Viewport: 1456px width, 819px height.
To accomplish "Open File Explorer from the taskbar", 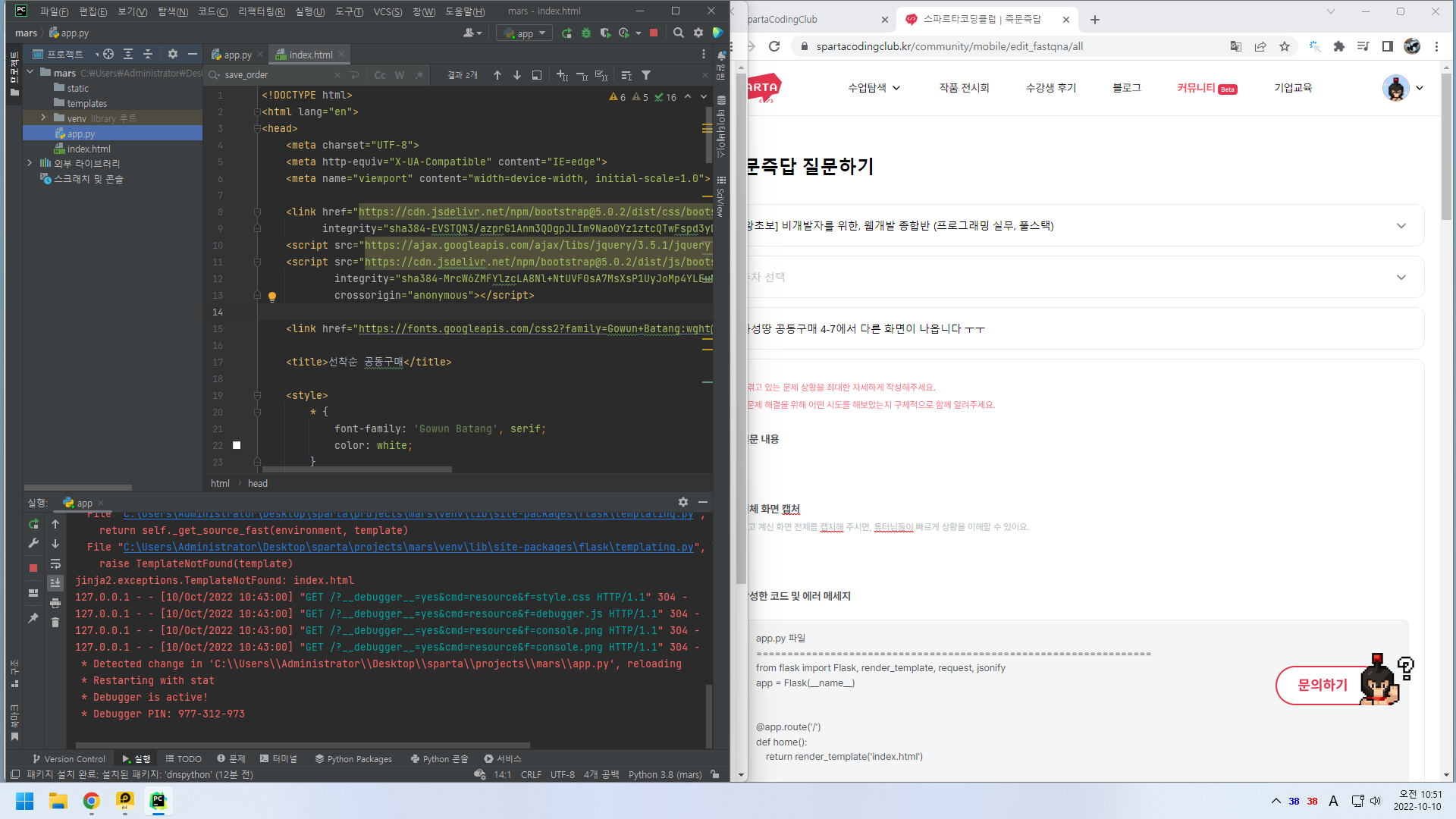I will pos(58,801).
